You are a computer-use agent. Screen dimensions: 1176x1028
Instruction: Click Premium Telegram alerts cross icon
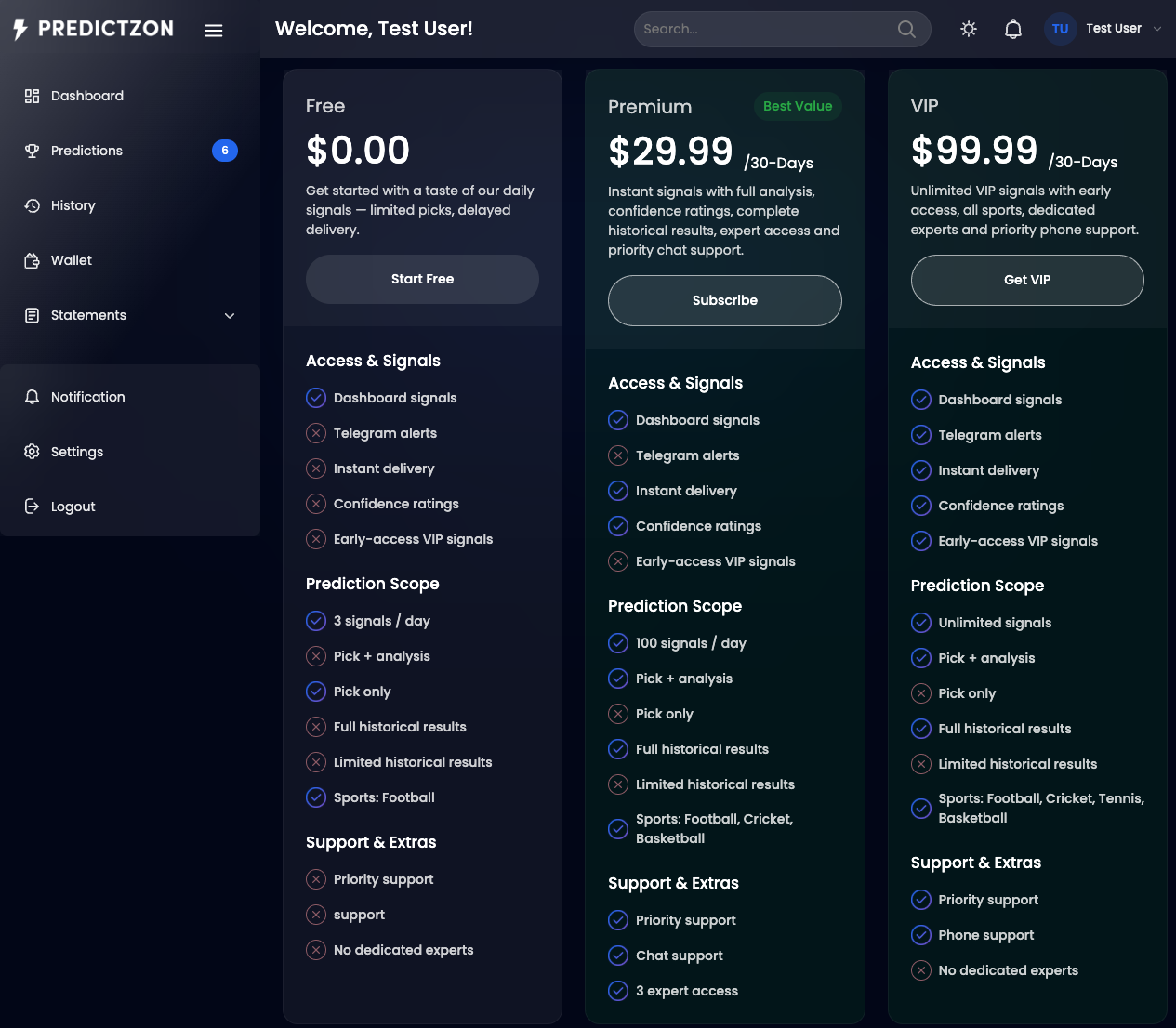tap(618, 455)
